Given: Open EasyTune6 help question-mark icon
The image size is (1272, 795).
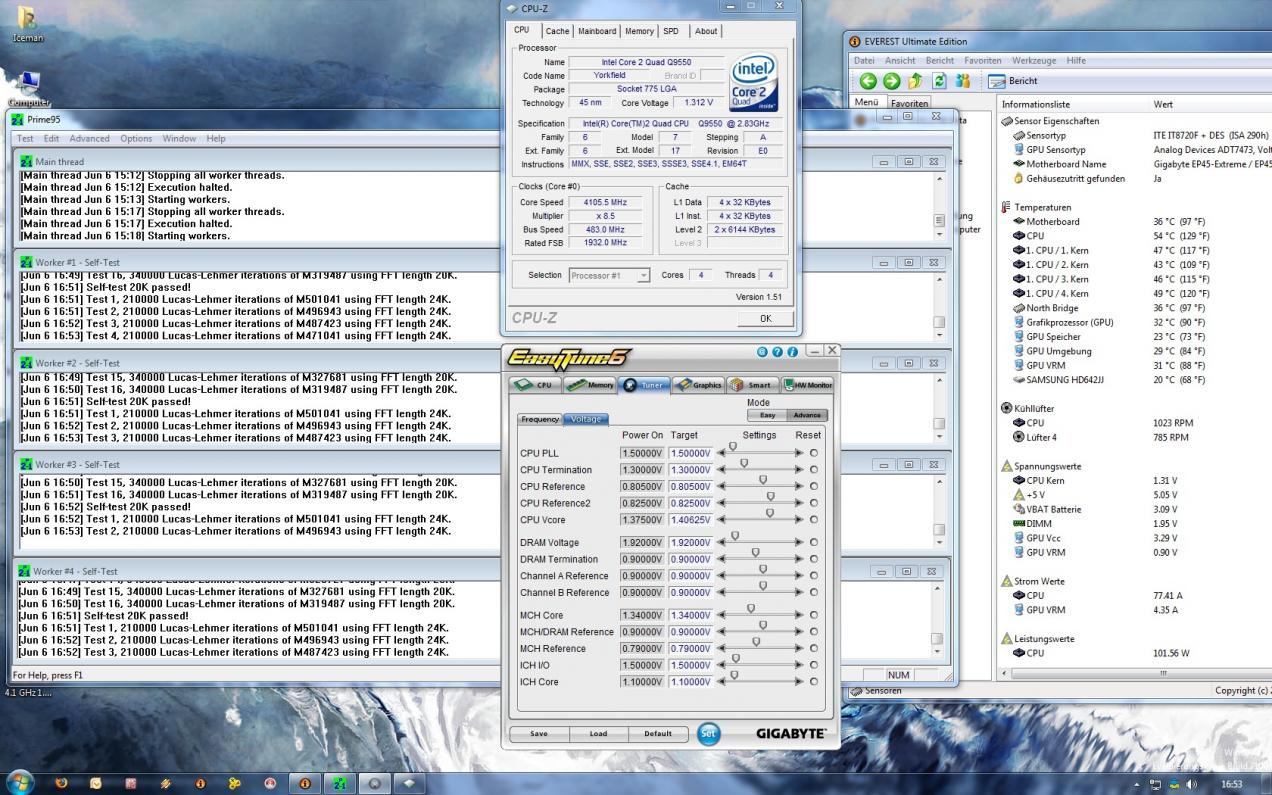Looking at the screenshot, I should (x=777, y=352).
